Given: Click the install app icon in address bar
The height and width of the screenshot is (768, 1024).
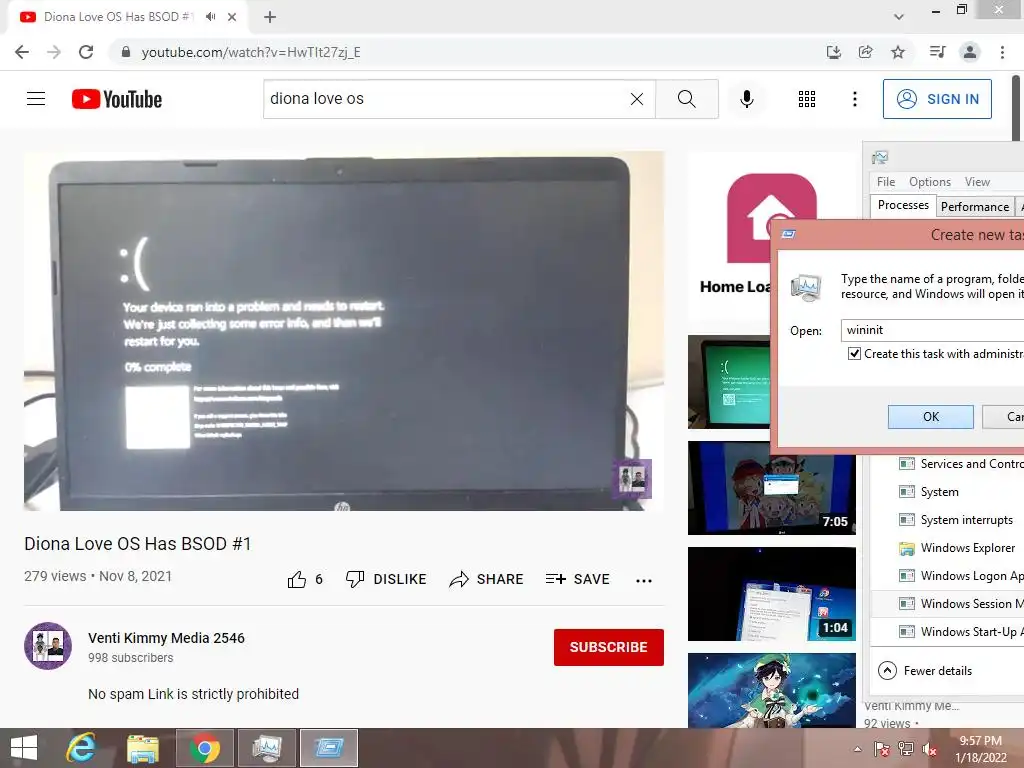Looking at the screenshot, I should tap(834, 52).
